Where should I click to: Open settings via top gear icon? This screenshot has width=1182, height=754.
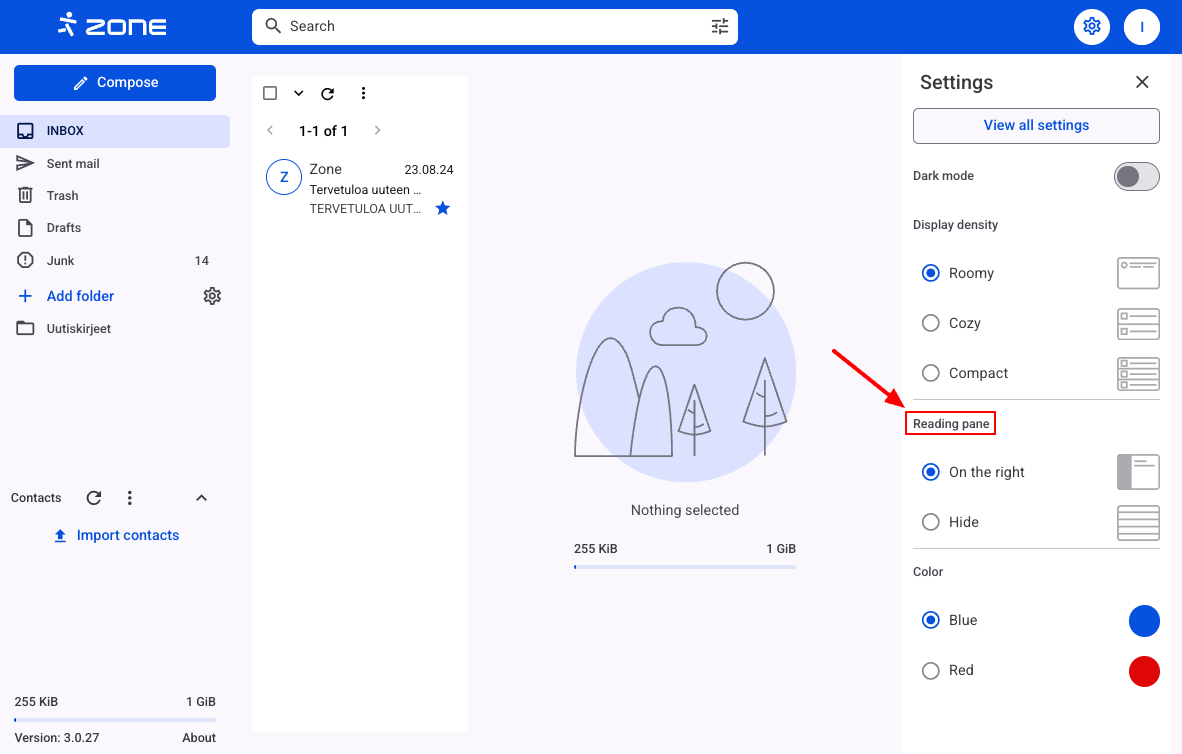point(1092,27)
